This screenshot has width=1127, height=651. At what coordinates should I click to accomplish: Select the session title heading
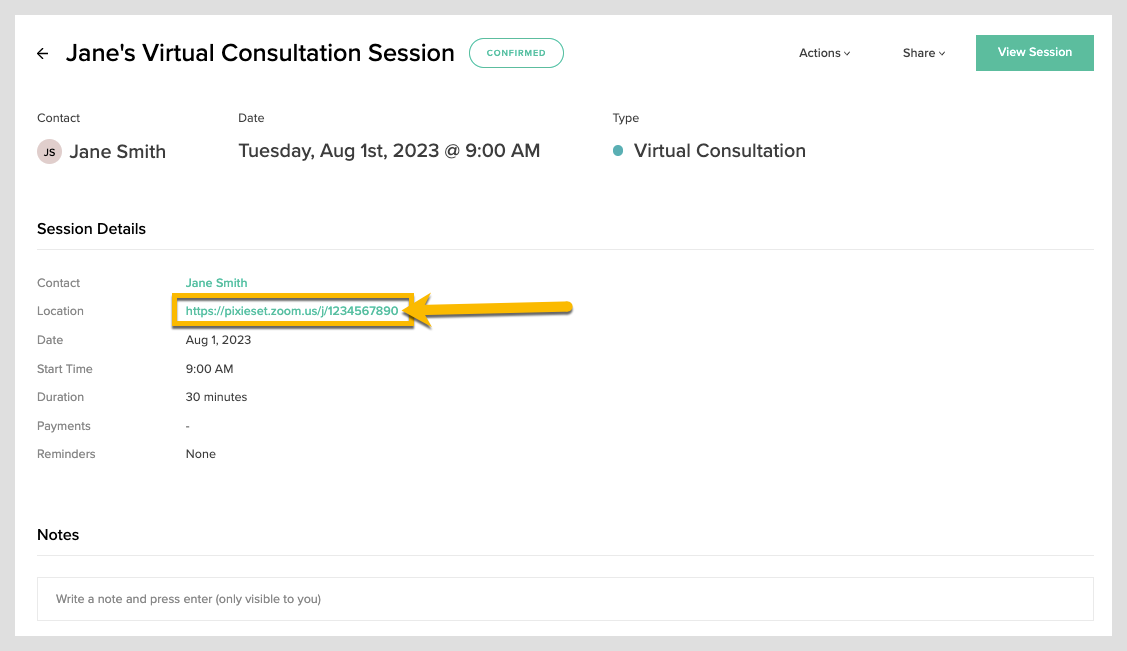tap(260, 53)
